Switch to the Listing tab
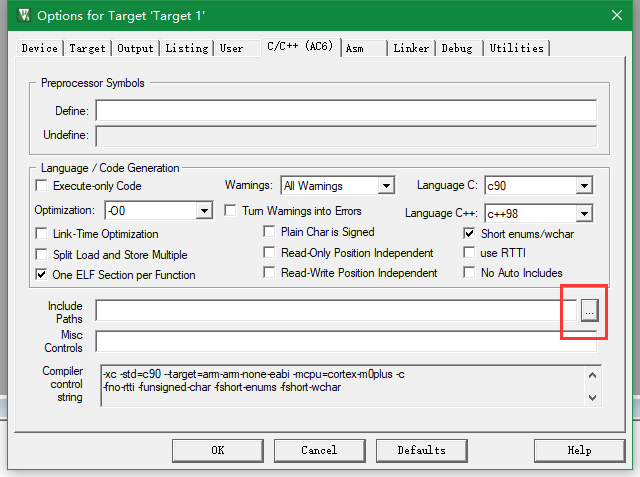The height and width of the screenshot is (477, 640). 187,48
